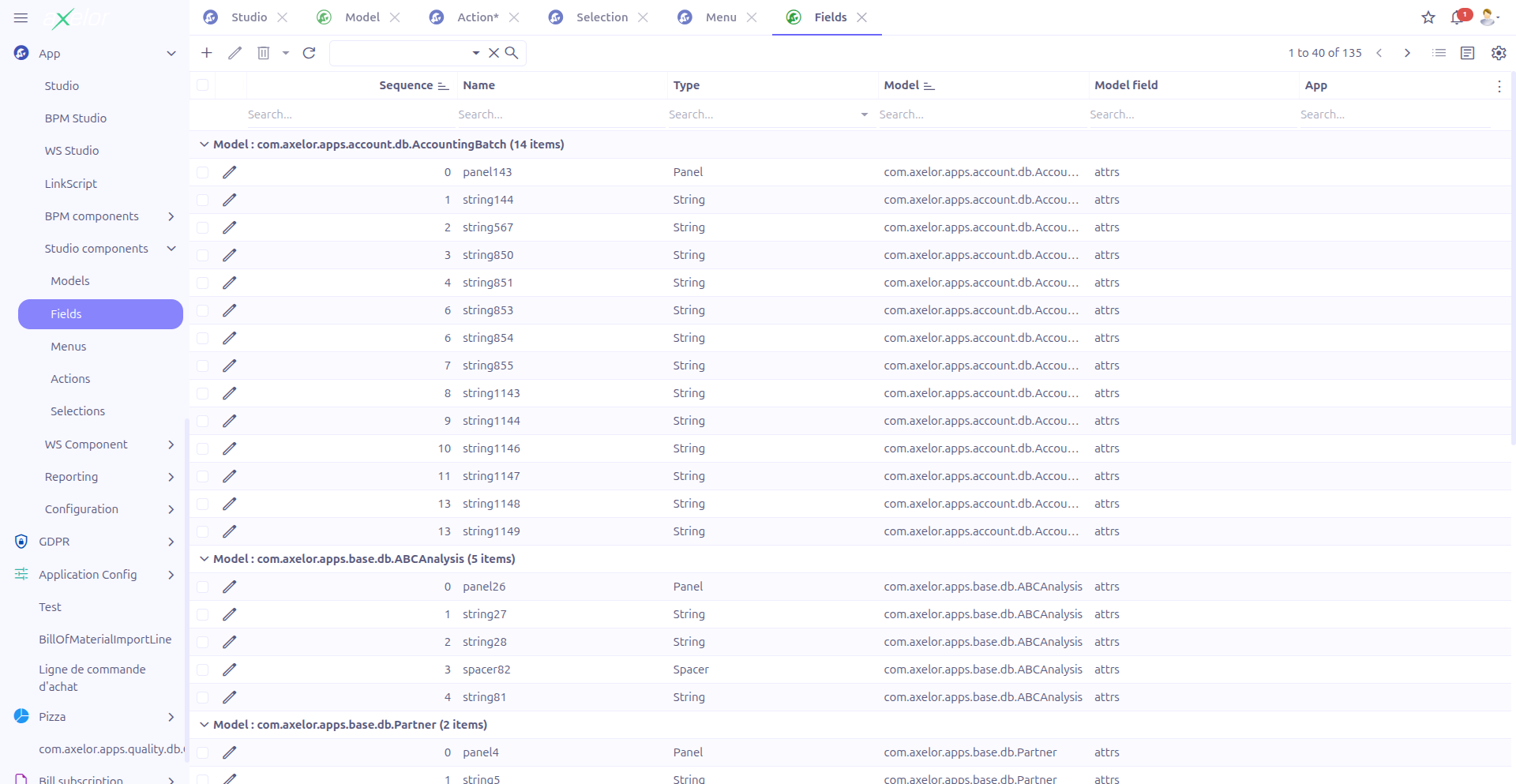Open grid view settings with the gear icon

pyautogui.click(x=1499, y=53)
